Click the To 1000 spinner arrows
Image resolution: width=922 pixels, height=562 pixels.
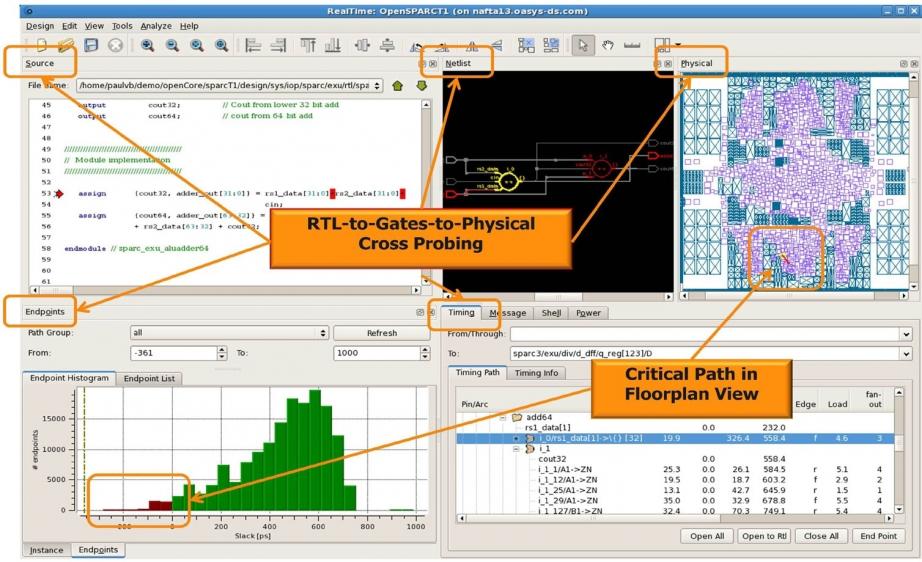click(425, 353)
